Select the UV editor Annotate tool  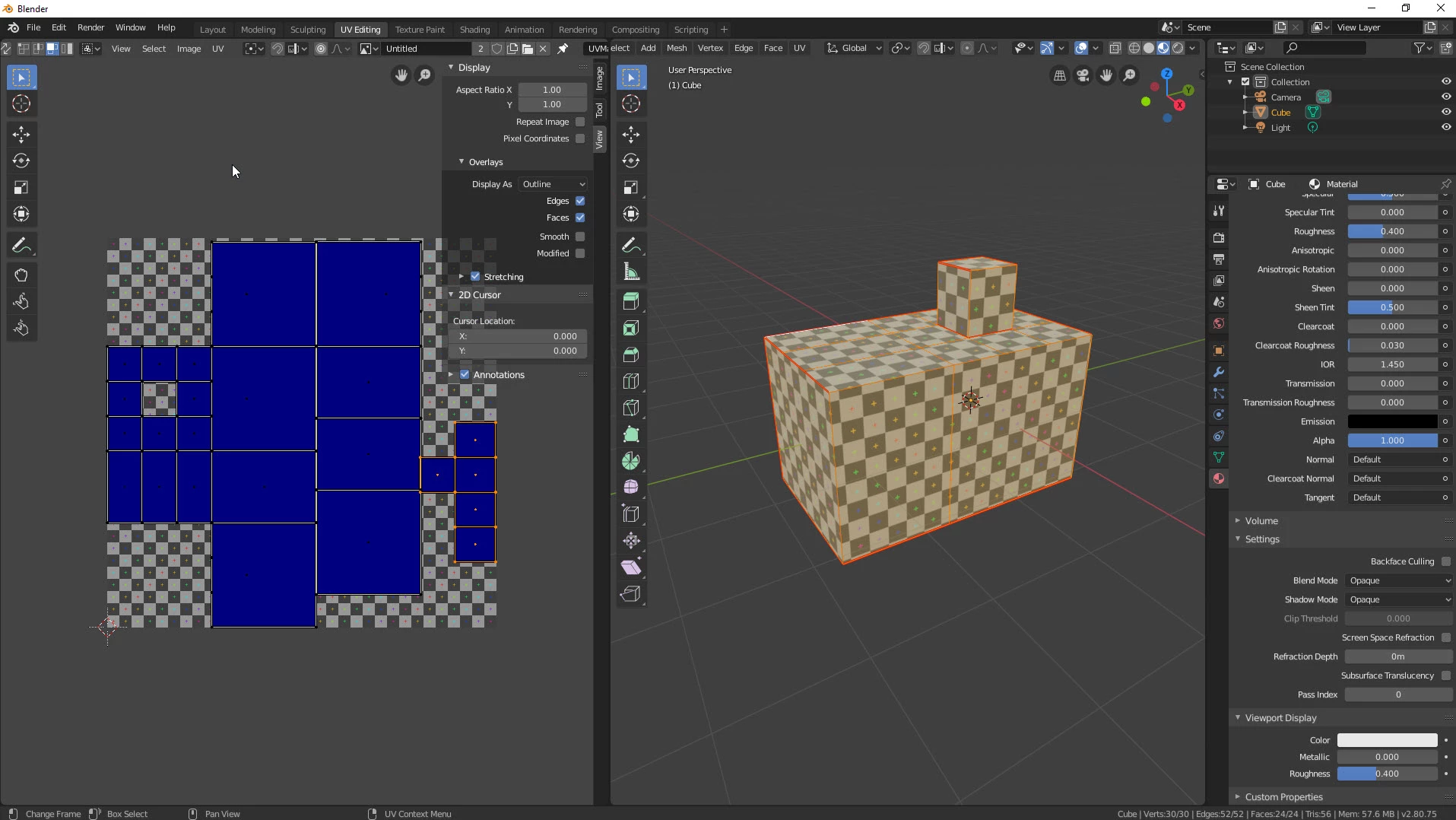[x=21, y=246]
